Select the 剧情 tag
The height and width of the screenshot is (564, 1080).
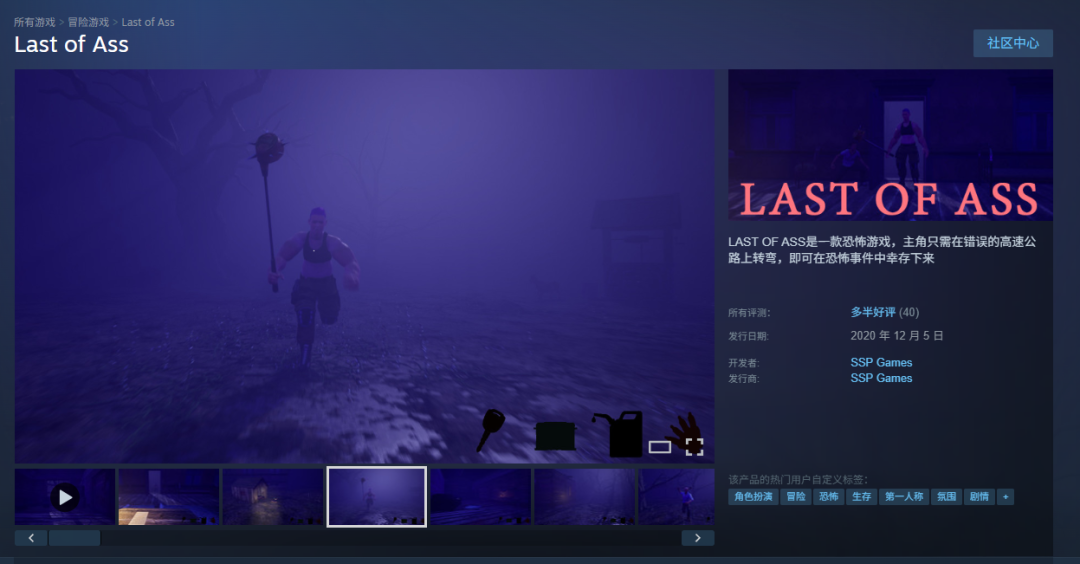point(979,497)
